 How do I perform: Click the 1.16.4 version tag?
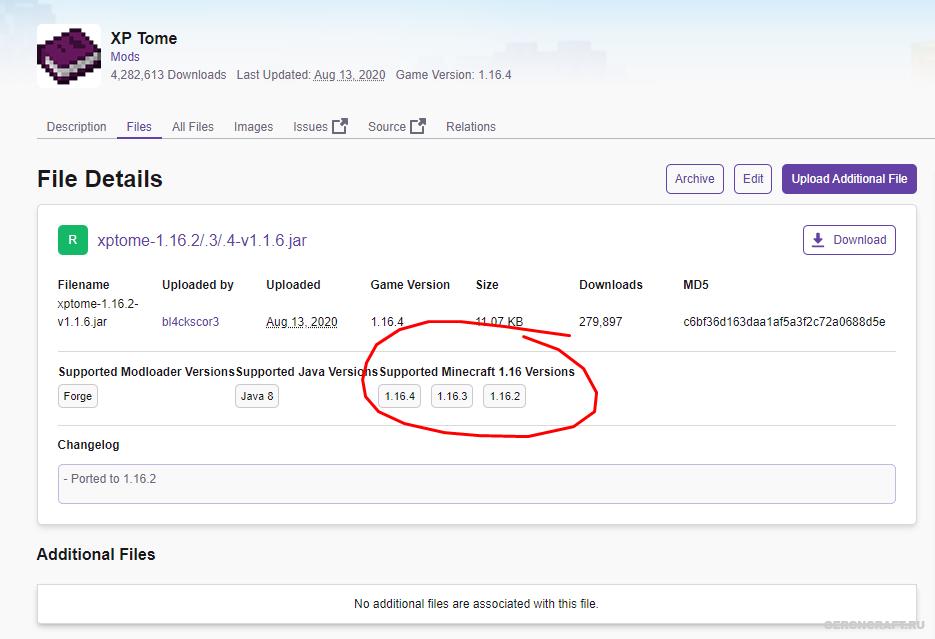(x=399, y=396)
